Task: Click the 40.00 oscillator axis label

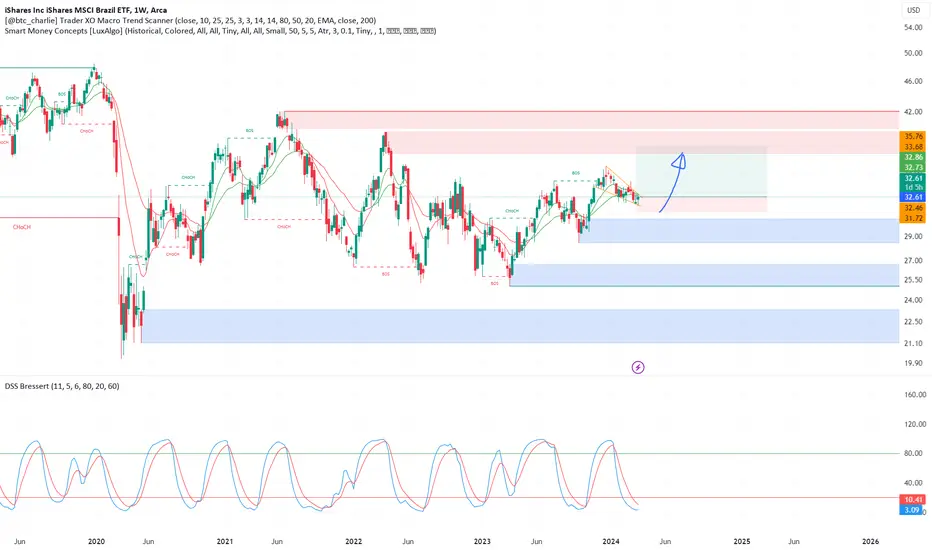Action: (914, 483)
